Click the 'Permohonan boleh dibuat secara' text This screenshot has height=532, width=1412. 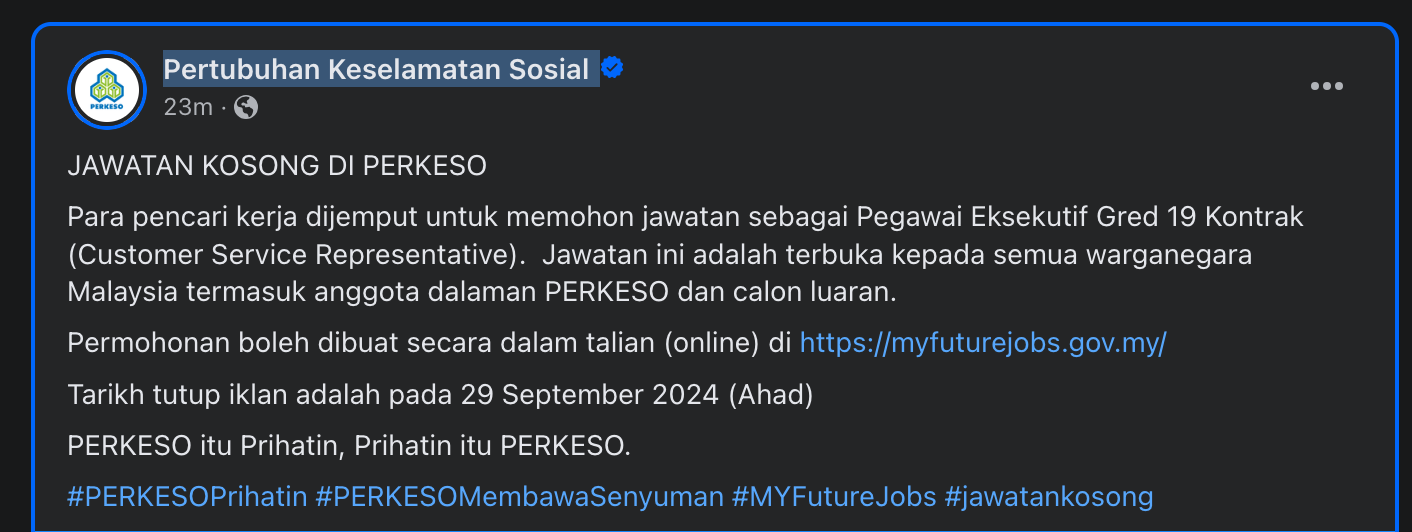pyautogui.click(x=239, y=343)
